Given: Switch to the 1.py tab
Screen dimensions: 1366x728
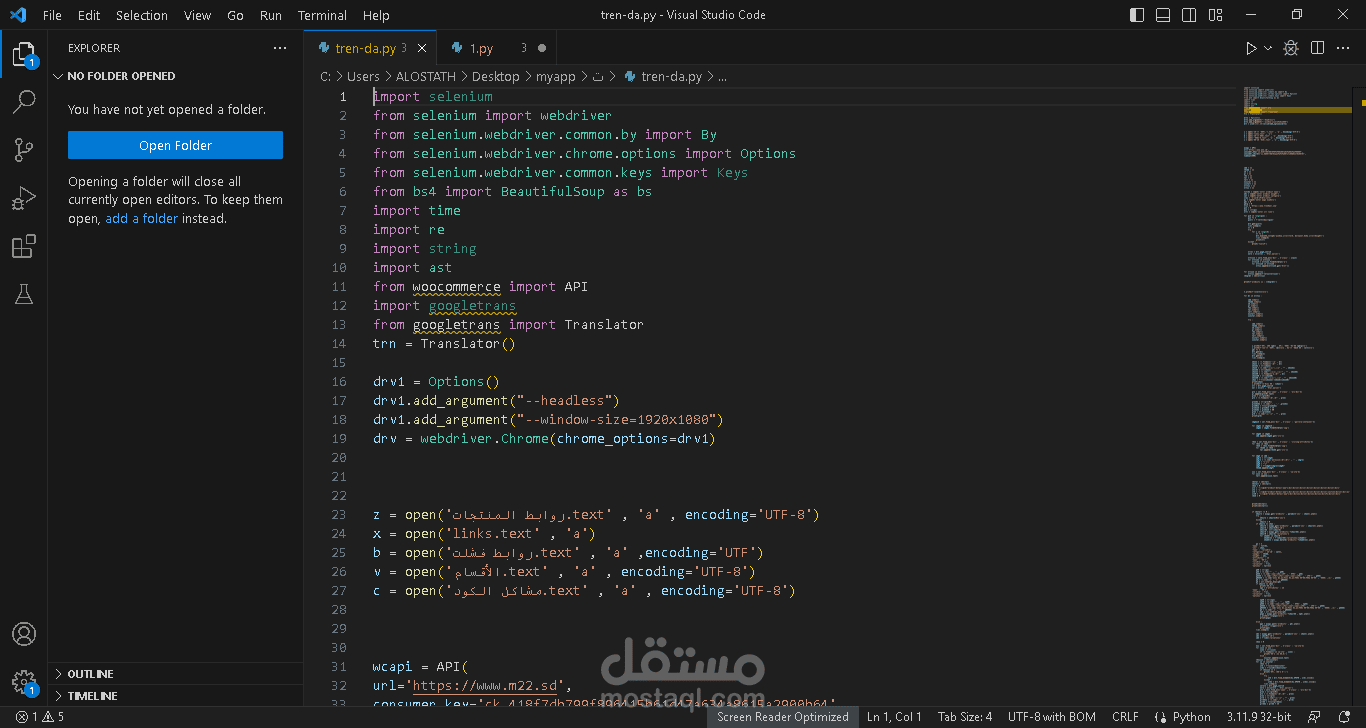Looking at the screenshot, I should coord(478,47).
